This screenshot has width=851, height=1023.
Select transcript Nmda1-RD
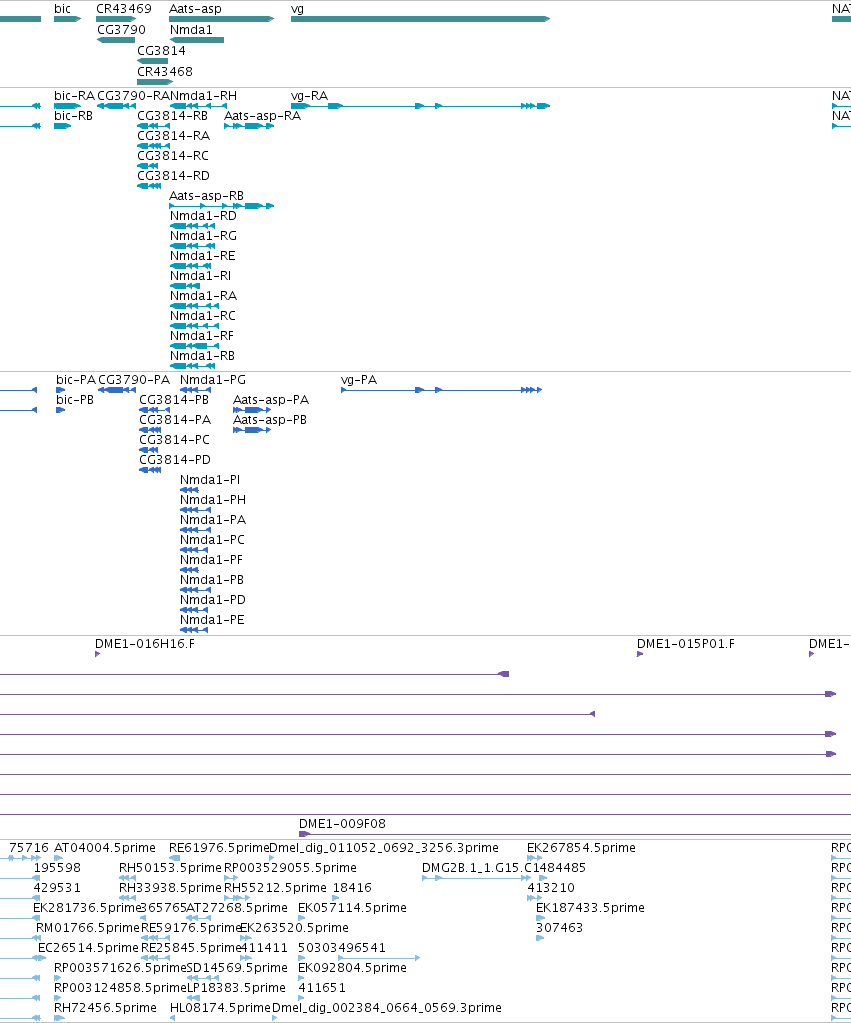[x=204, y=216]
